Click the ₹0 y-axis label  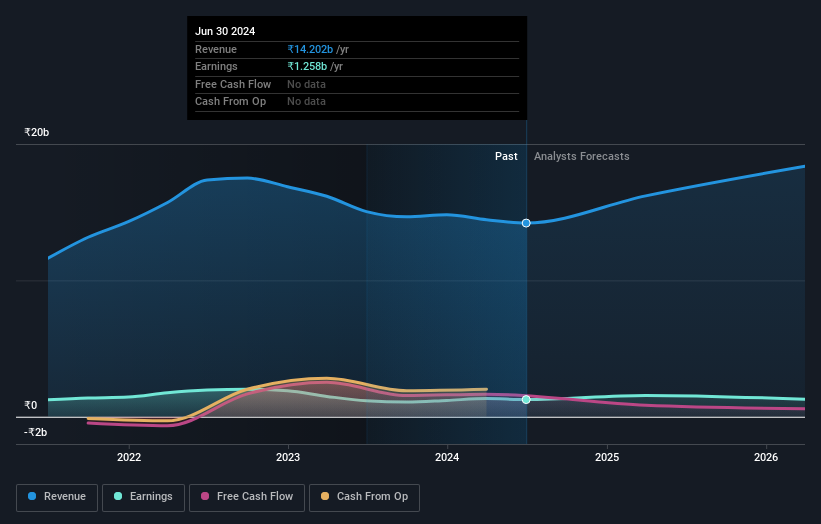tap(30, 405)
